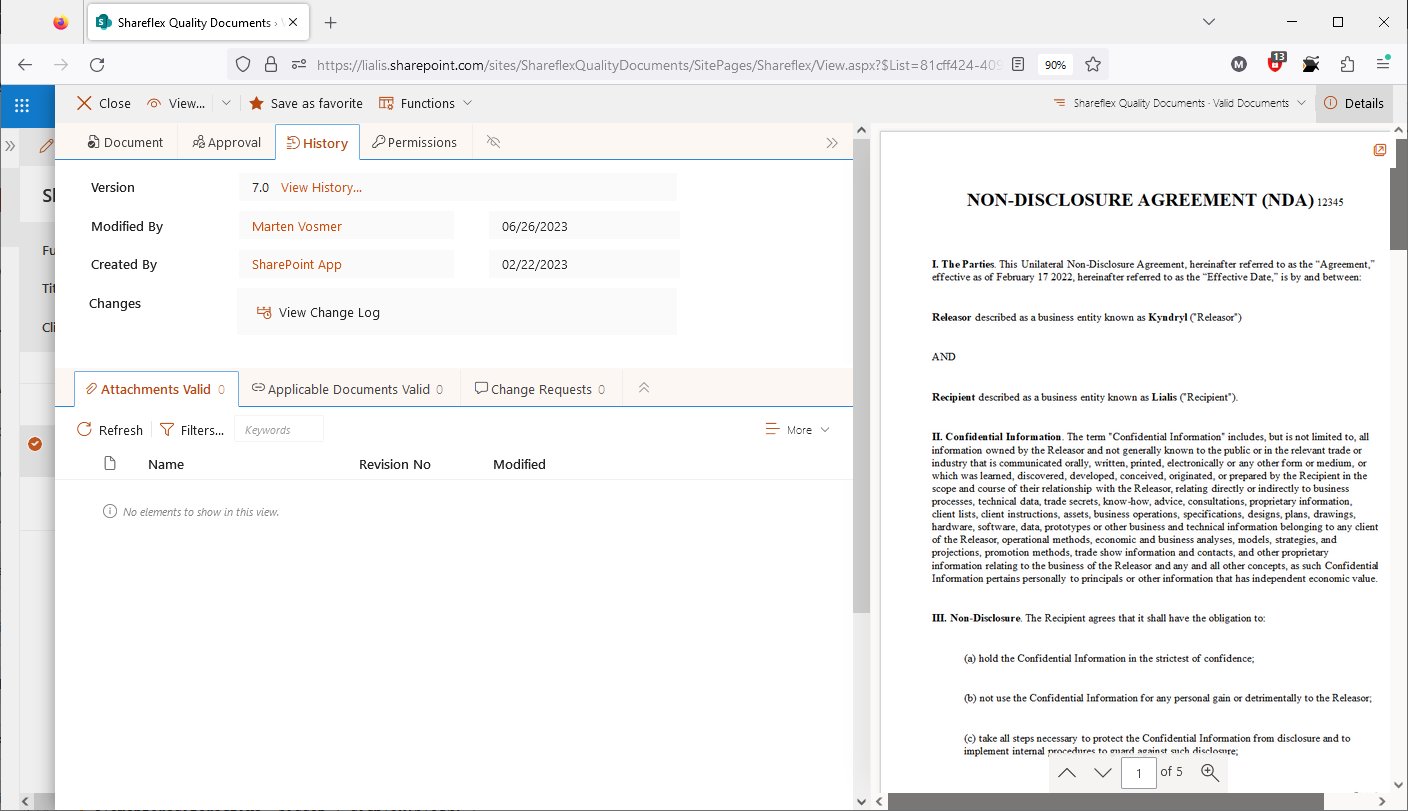1408x811 pixels.
Task: List all tabs dropdown chevron
Action: [x=1209, y=22]
